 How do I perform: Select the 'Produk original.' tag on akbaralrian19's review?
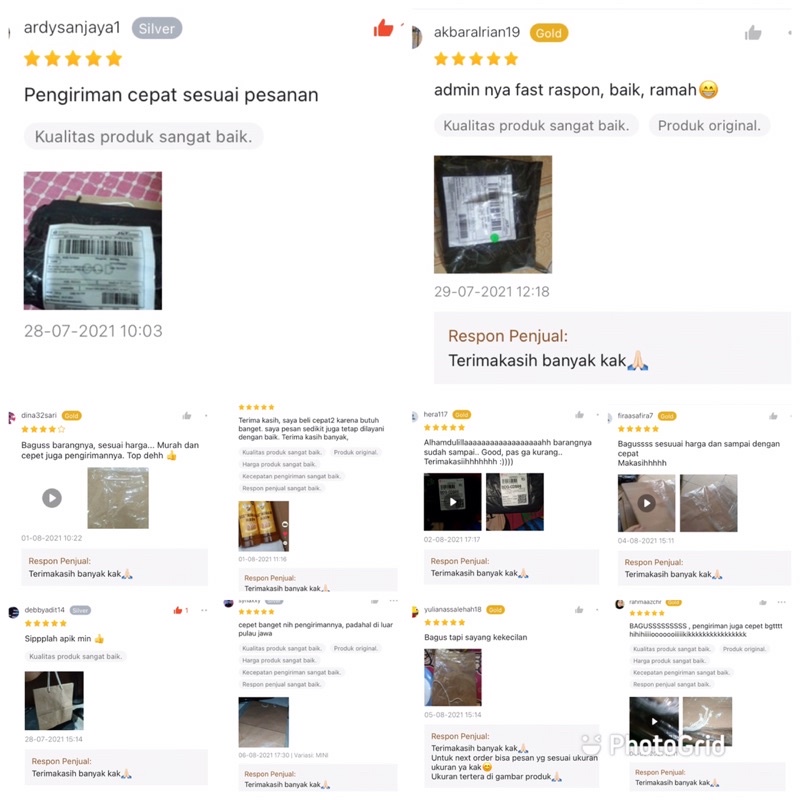click(x=709, y=126)
